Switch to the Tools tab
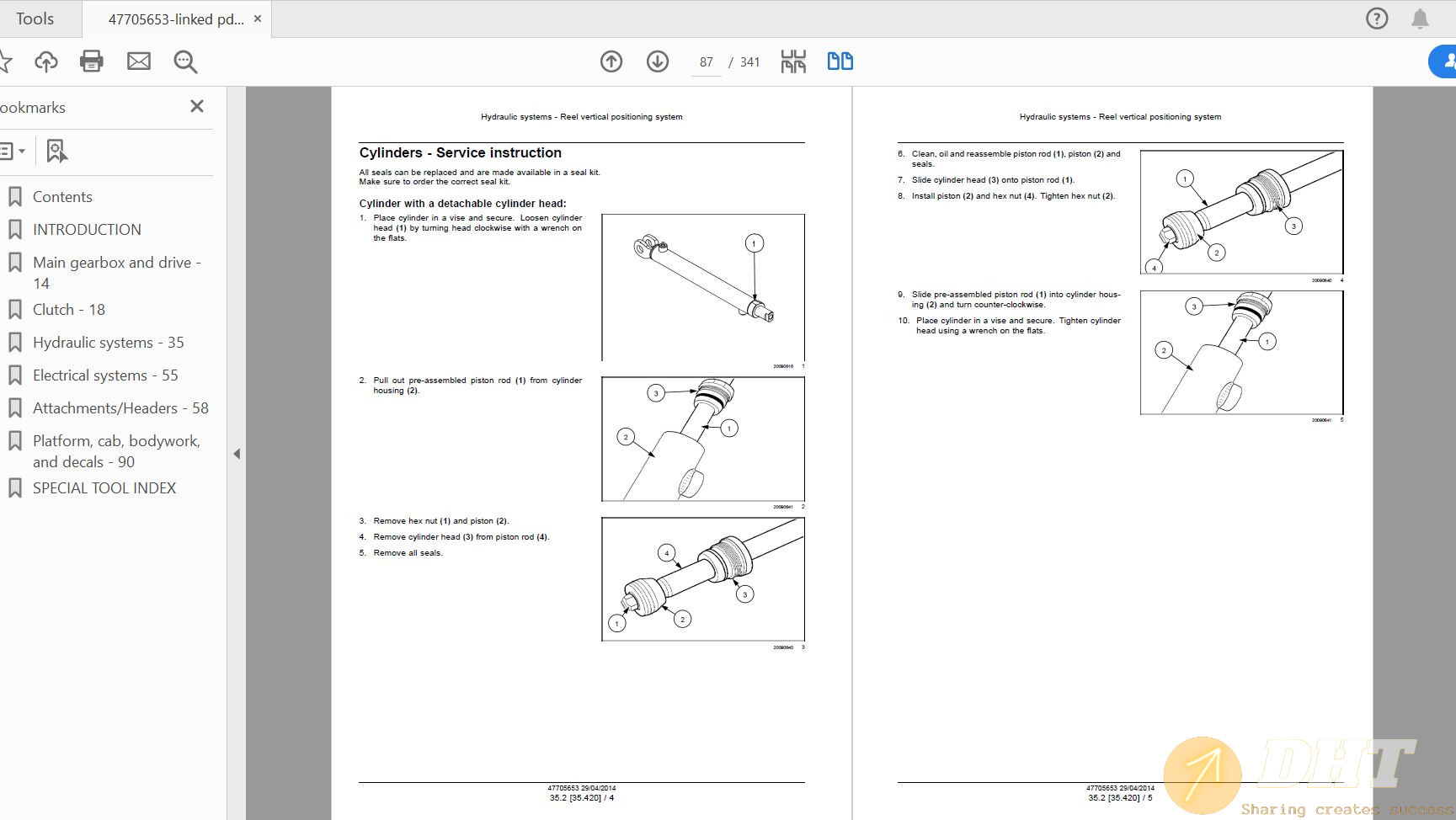This screenshot has width=1456, height=820. point(35,19)
